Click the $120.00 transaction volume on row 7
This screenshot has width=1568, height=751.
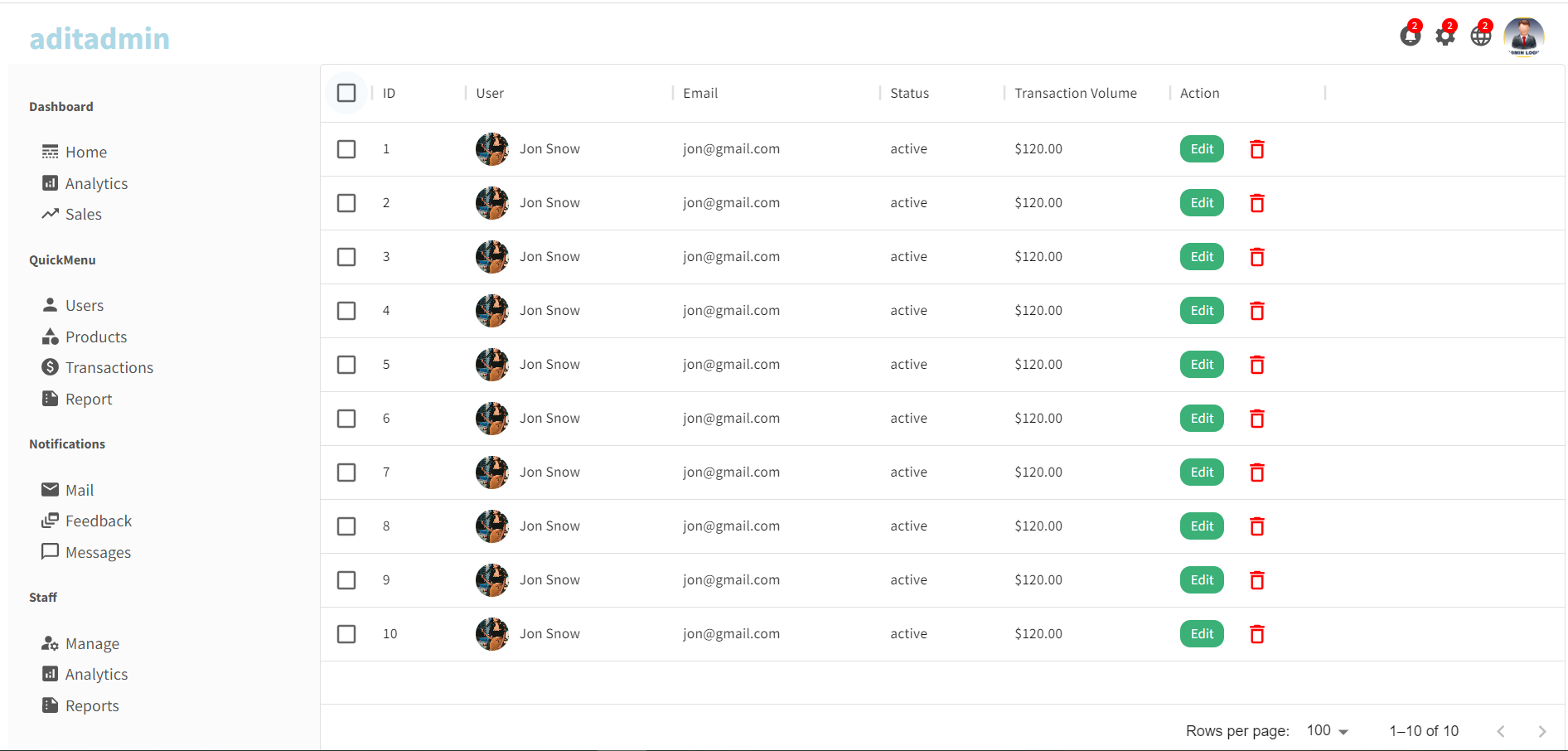(1038, 472)
